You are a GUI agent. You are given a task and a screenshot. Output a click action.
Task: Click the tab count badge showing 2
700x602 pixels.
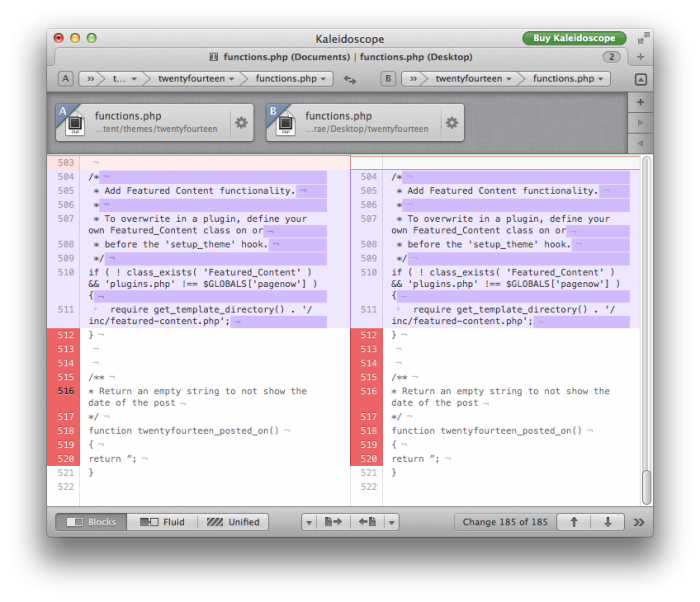tap(612, 57)
